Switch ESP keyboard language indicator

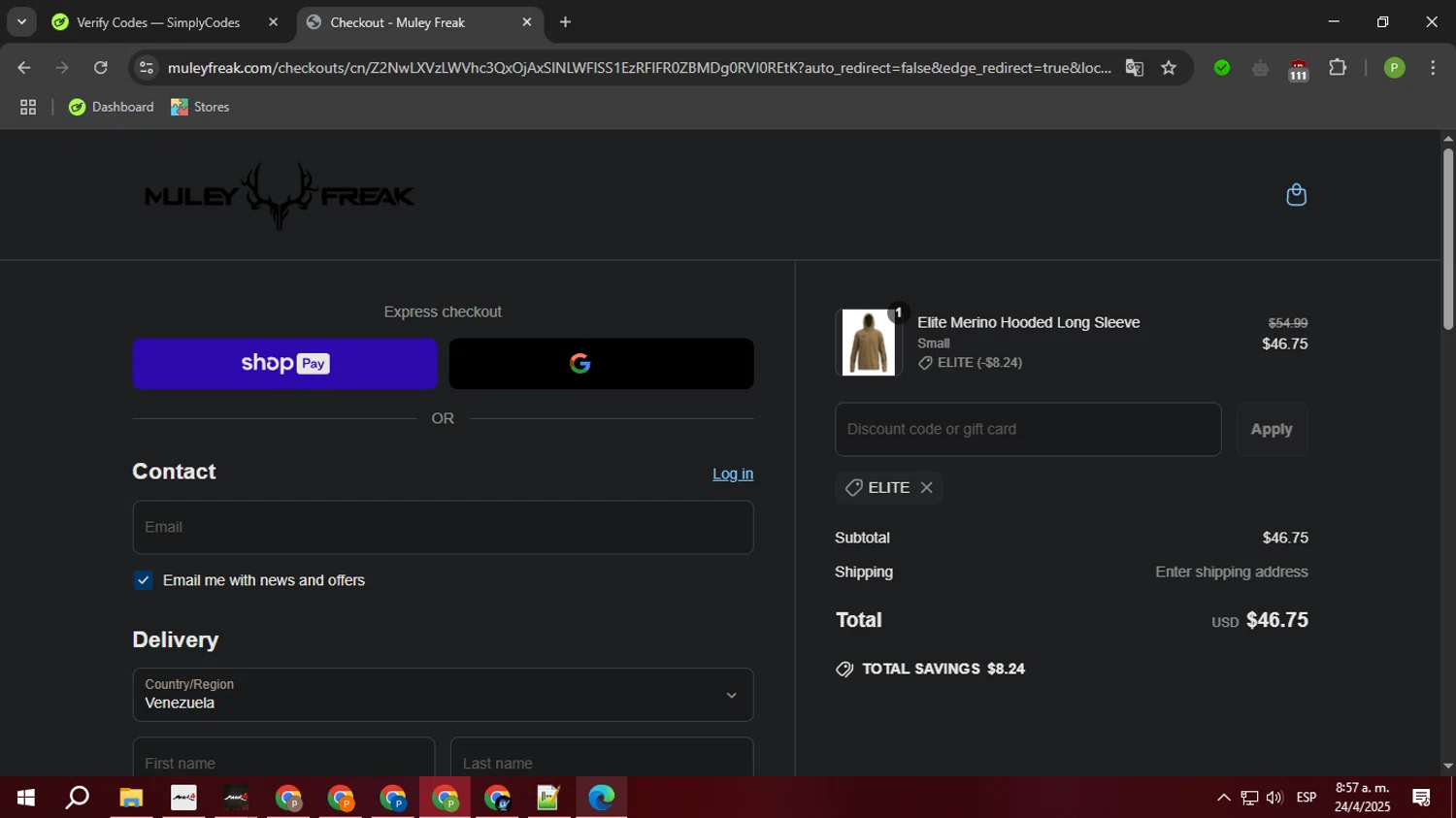(x=1307, y=798)
